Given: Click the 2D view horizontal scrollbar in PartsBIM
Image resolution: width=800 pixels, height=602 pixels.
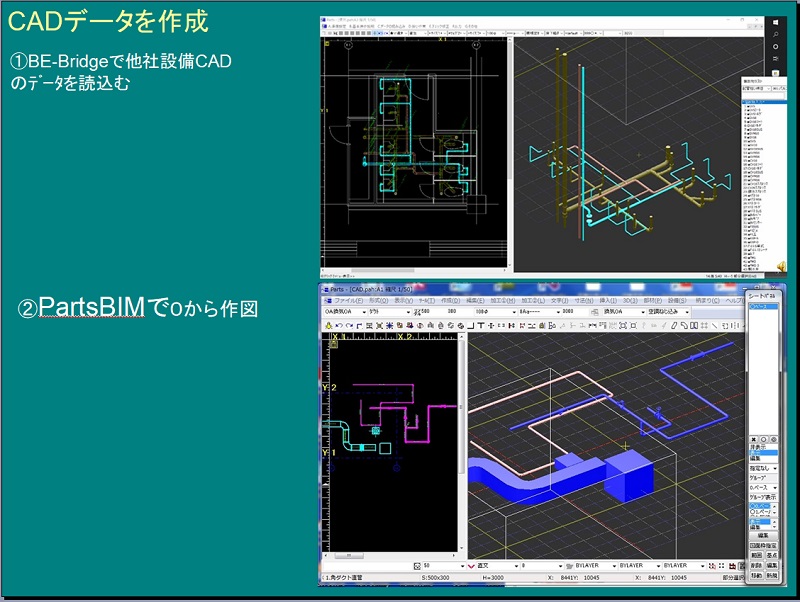Looking at the screenshot, I should 391,555.
